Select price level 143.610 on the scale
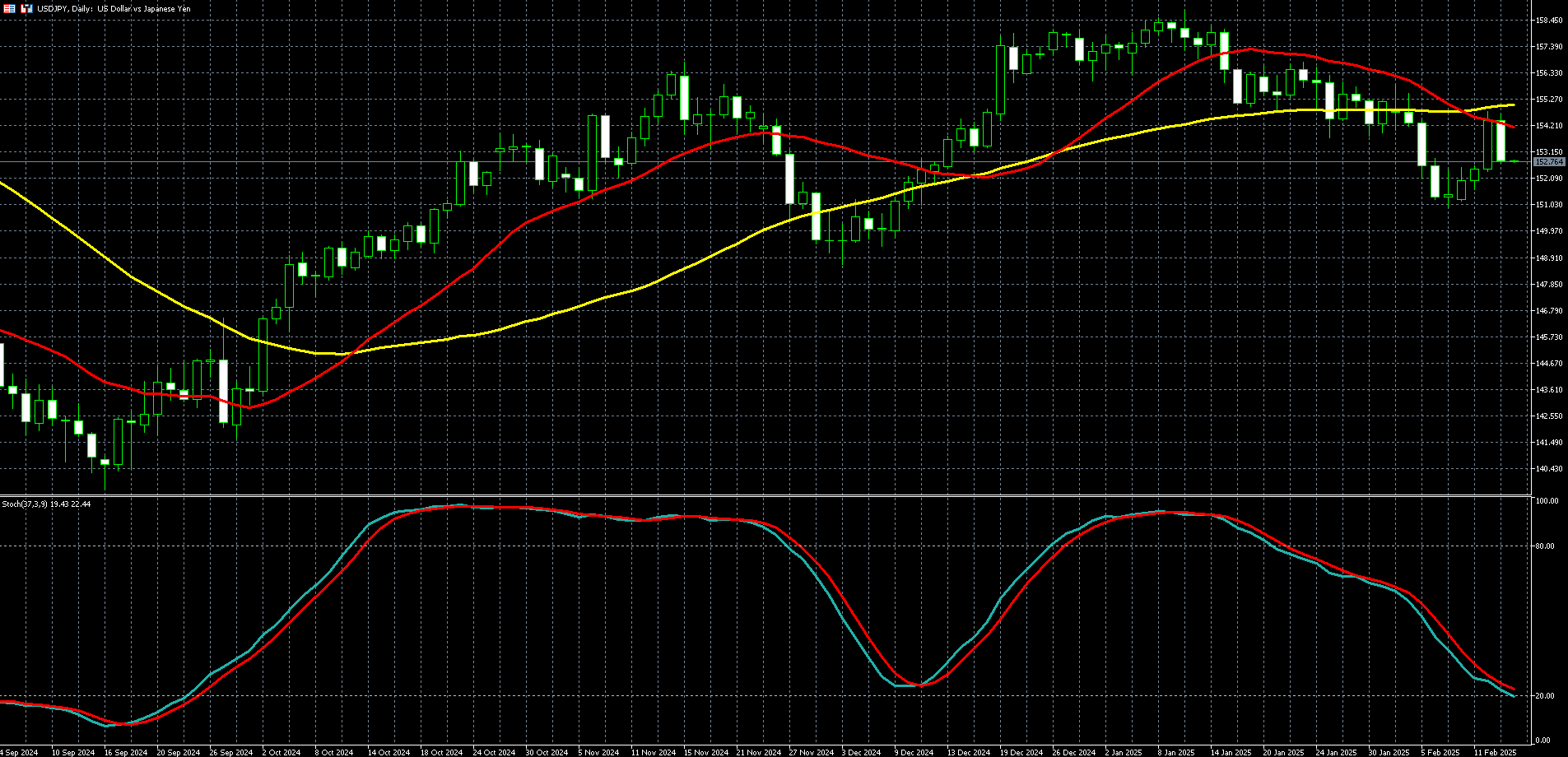This screenshot has width=1568, height=757. pos(1549,390)
